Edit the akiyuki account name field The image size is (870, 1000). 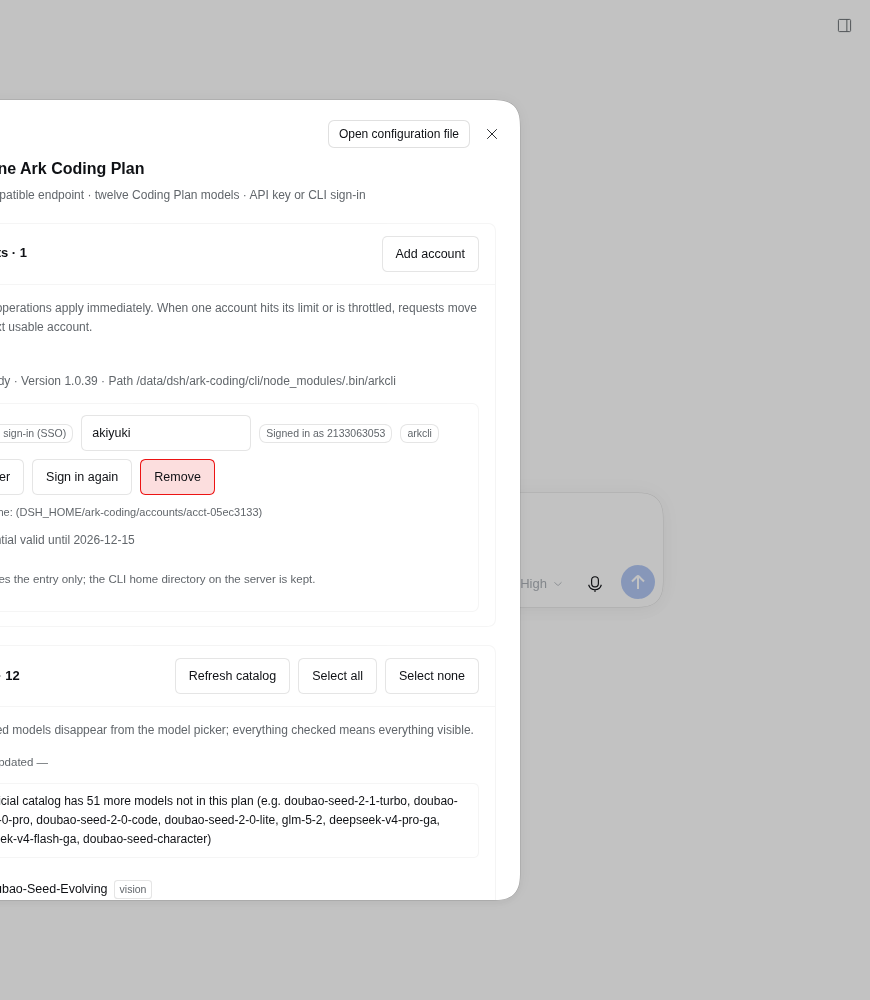(x=166, y=433)
